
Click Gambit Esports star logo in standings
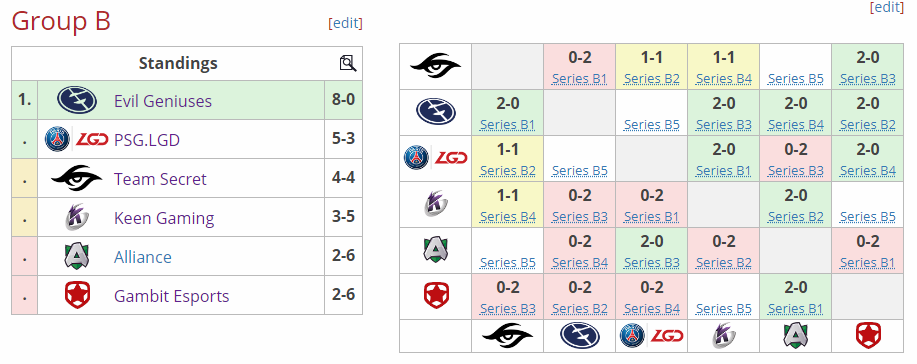[77, 296]
